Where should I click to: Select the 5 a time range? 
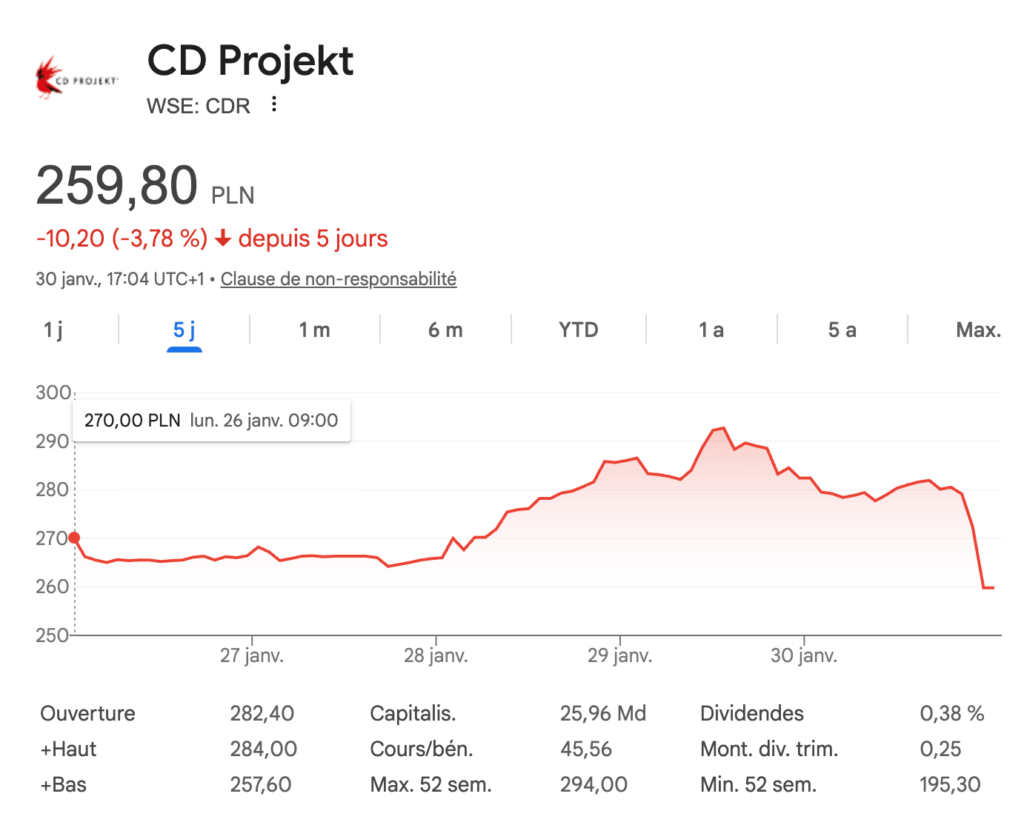coord(842,329)
